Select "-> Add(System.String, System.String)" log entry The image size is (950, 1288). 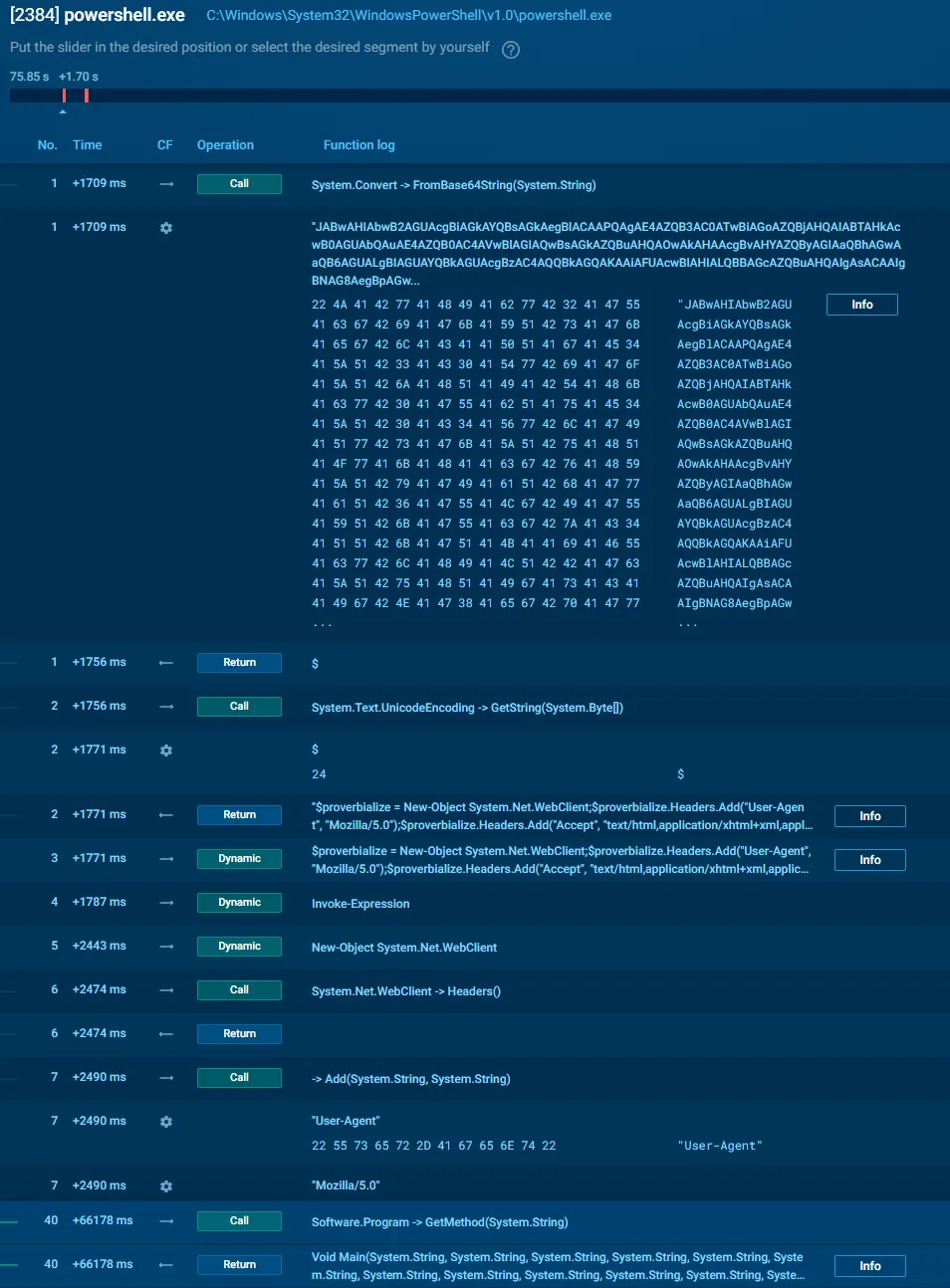click(411, 1079)
